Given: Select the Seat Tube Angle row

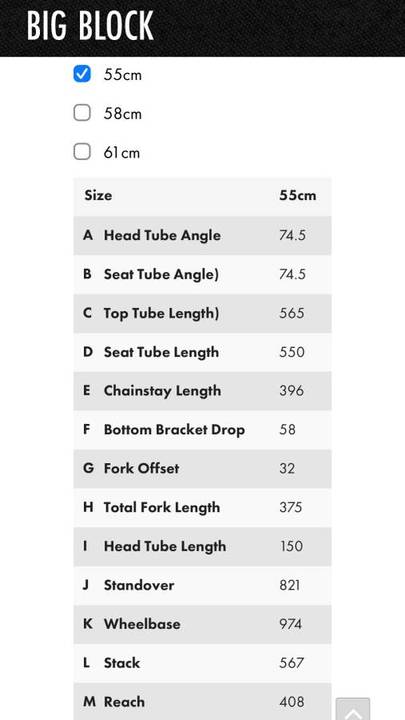Looking at the screenshot, I should click(x=202, y=275).
